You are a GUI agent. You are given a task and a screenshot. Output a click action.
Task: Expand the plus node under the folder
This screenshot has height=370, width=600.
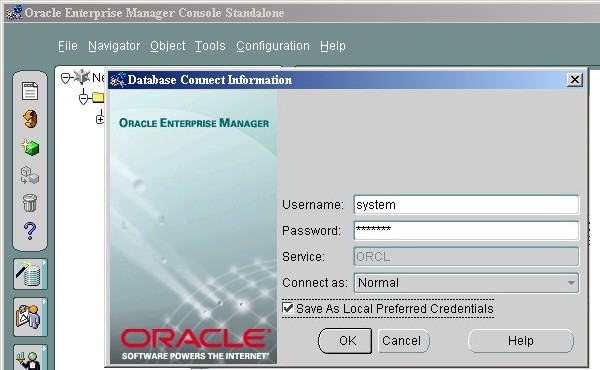[100, 119]
